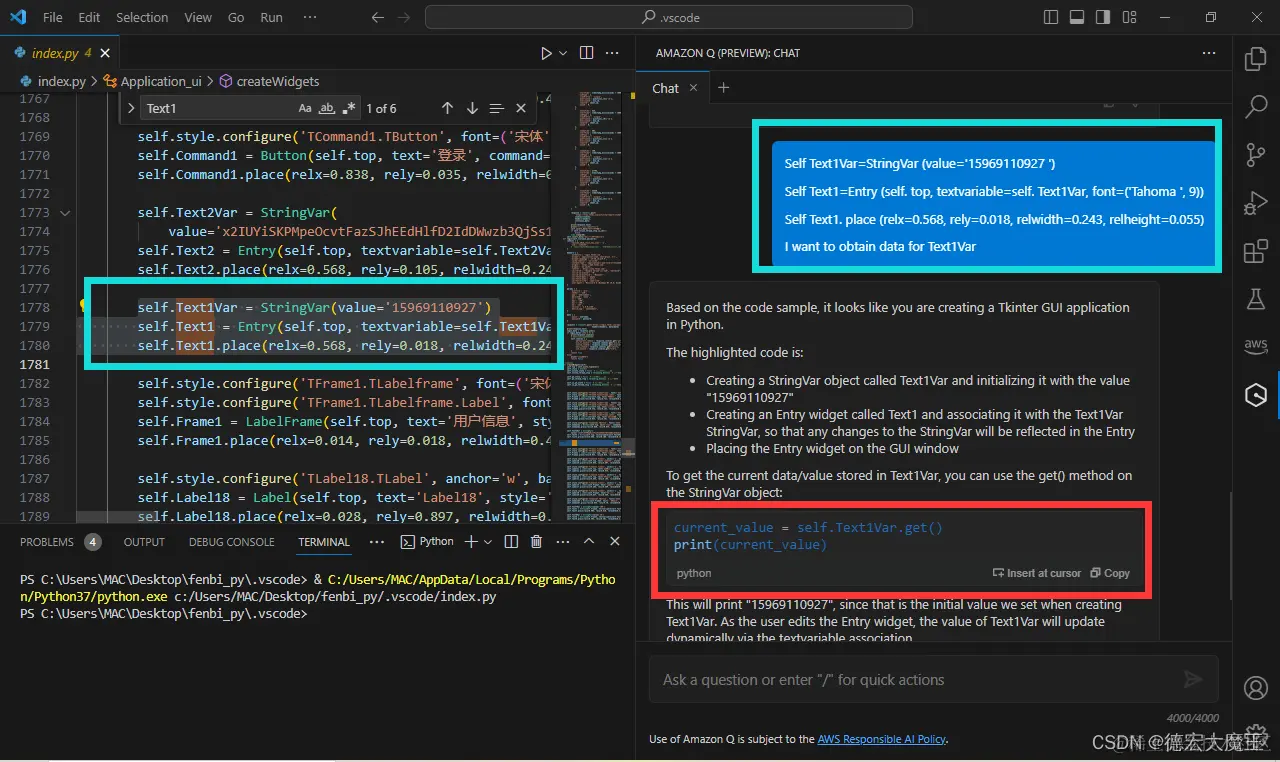Kill the terminal with the trash icon
The image size is (1280, 762).
[536, 542]
